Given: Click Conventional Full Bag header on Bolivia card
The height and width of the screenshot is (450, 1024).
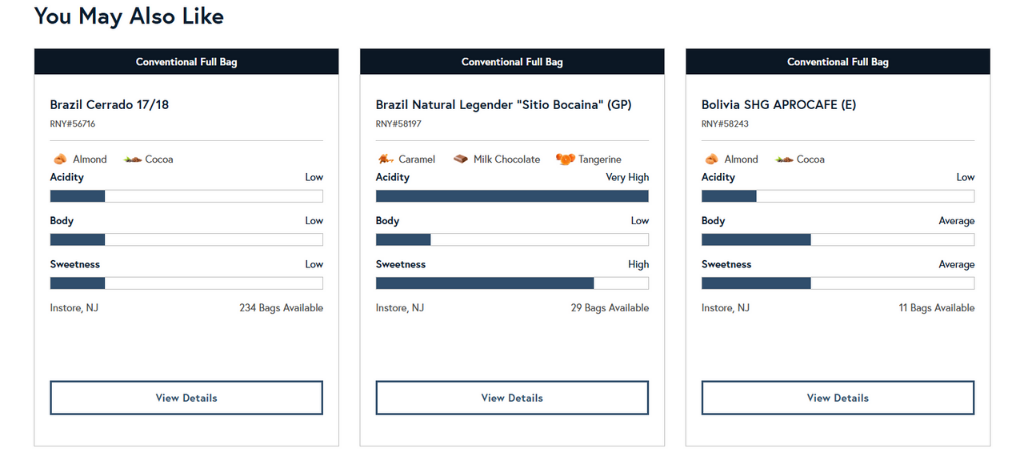Looking at the screenshot, I should (x=838, y=62).
